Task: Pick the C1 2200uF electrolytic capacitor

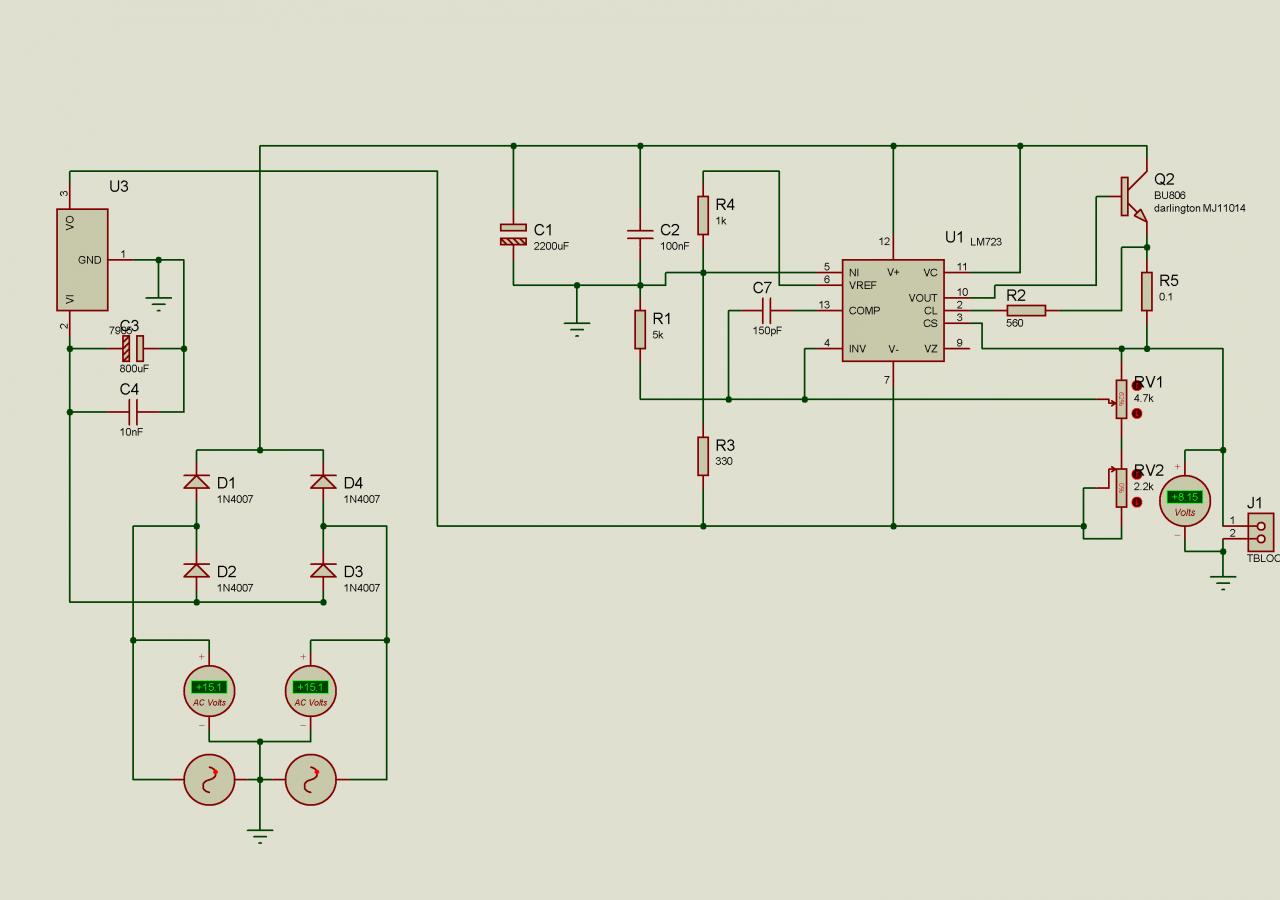Action: pyautogui.click(x=513, y=234)
